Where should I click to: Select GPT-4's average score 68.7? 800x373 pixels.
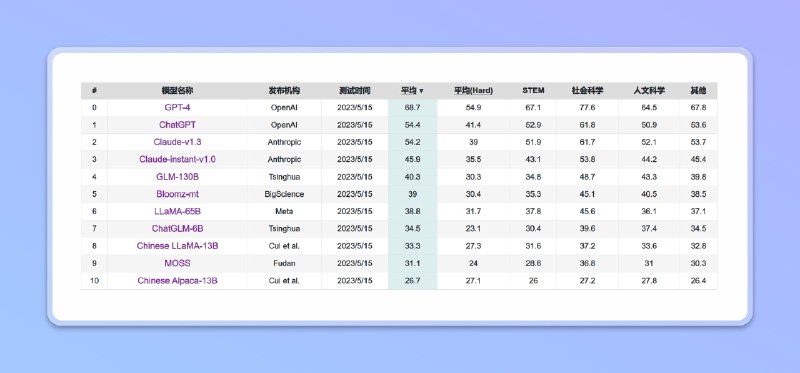coord(412,108)
